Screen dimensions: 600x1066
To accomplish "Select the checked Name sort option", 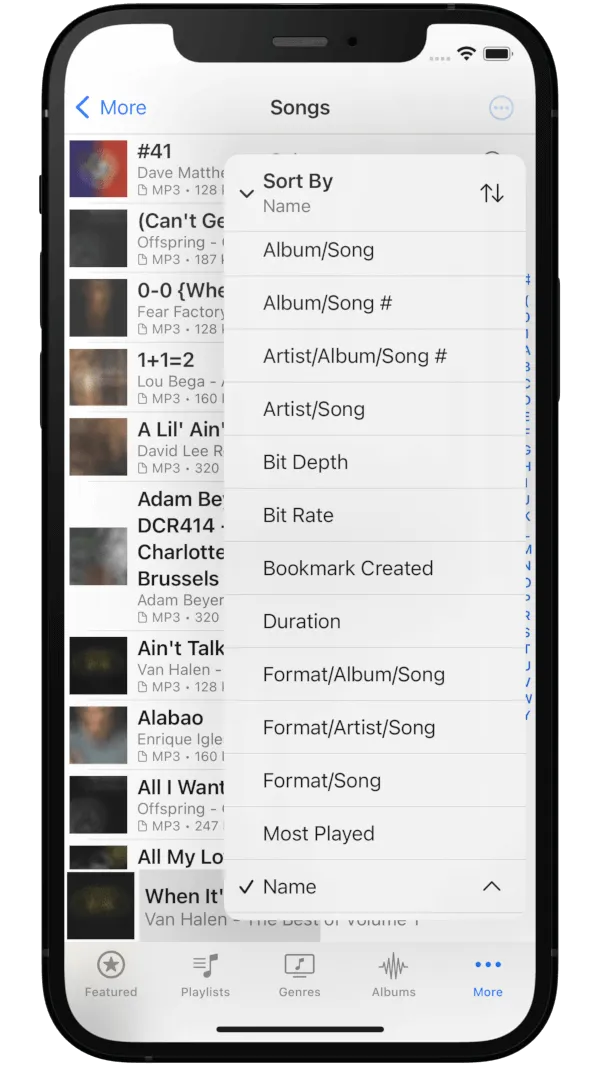I will 374,887.
